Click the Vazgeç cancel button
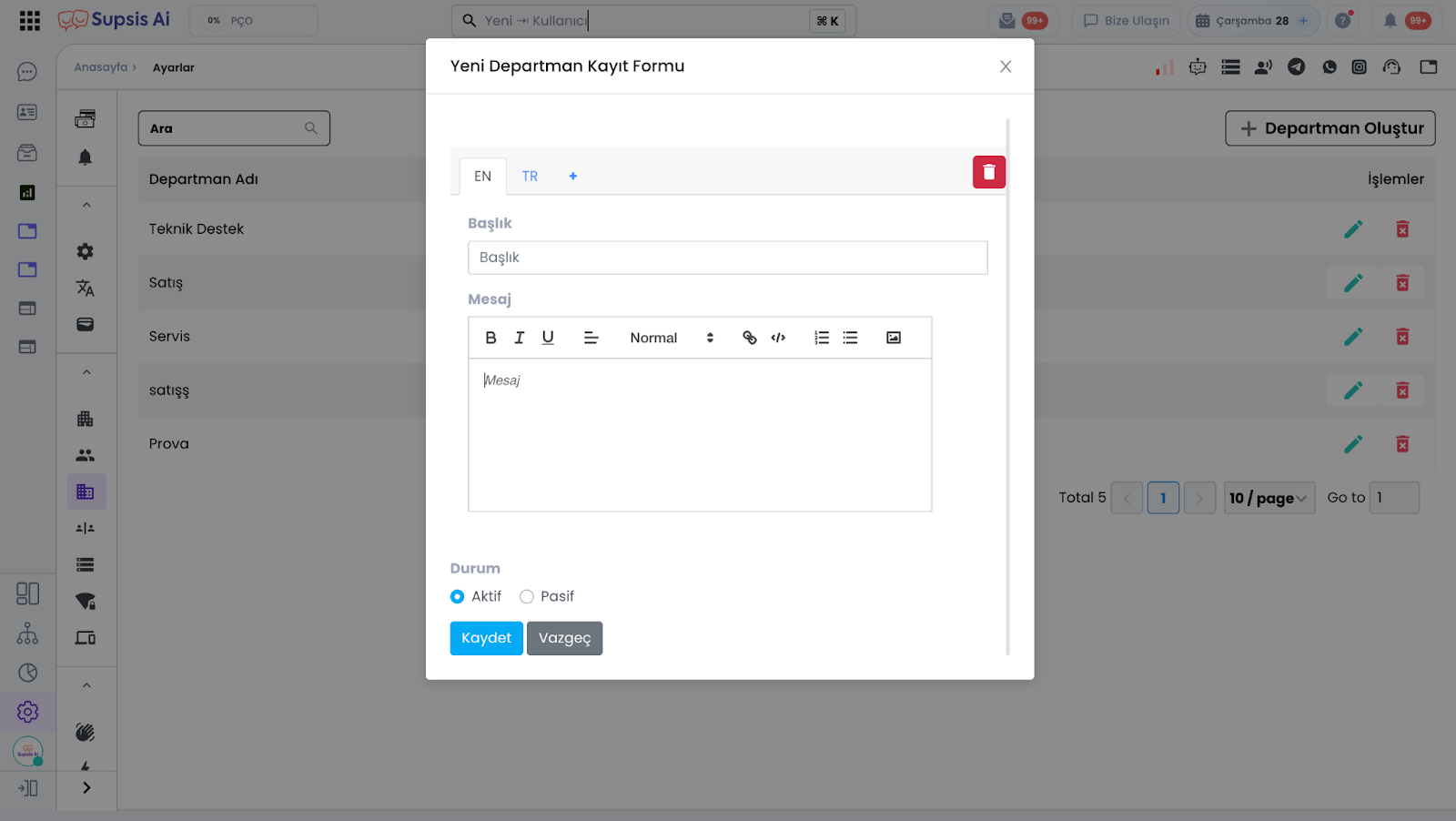The image size is (1456, 821). (x=564, y=638)
